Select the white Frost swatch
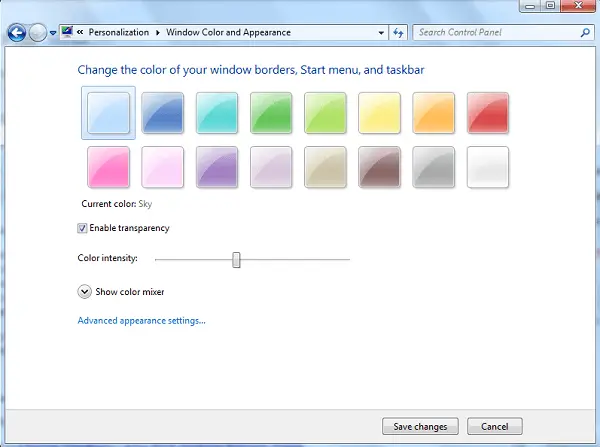This screenshot has height=447, width=600. click(x=488, y=167)
